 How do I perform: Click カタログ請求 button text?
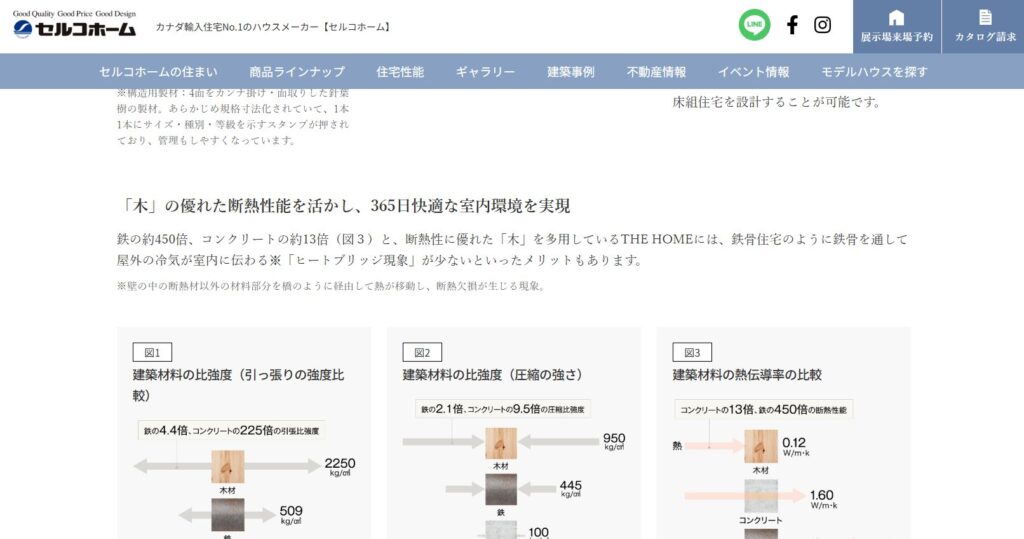pos(985,37)
